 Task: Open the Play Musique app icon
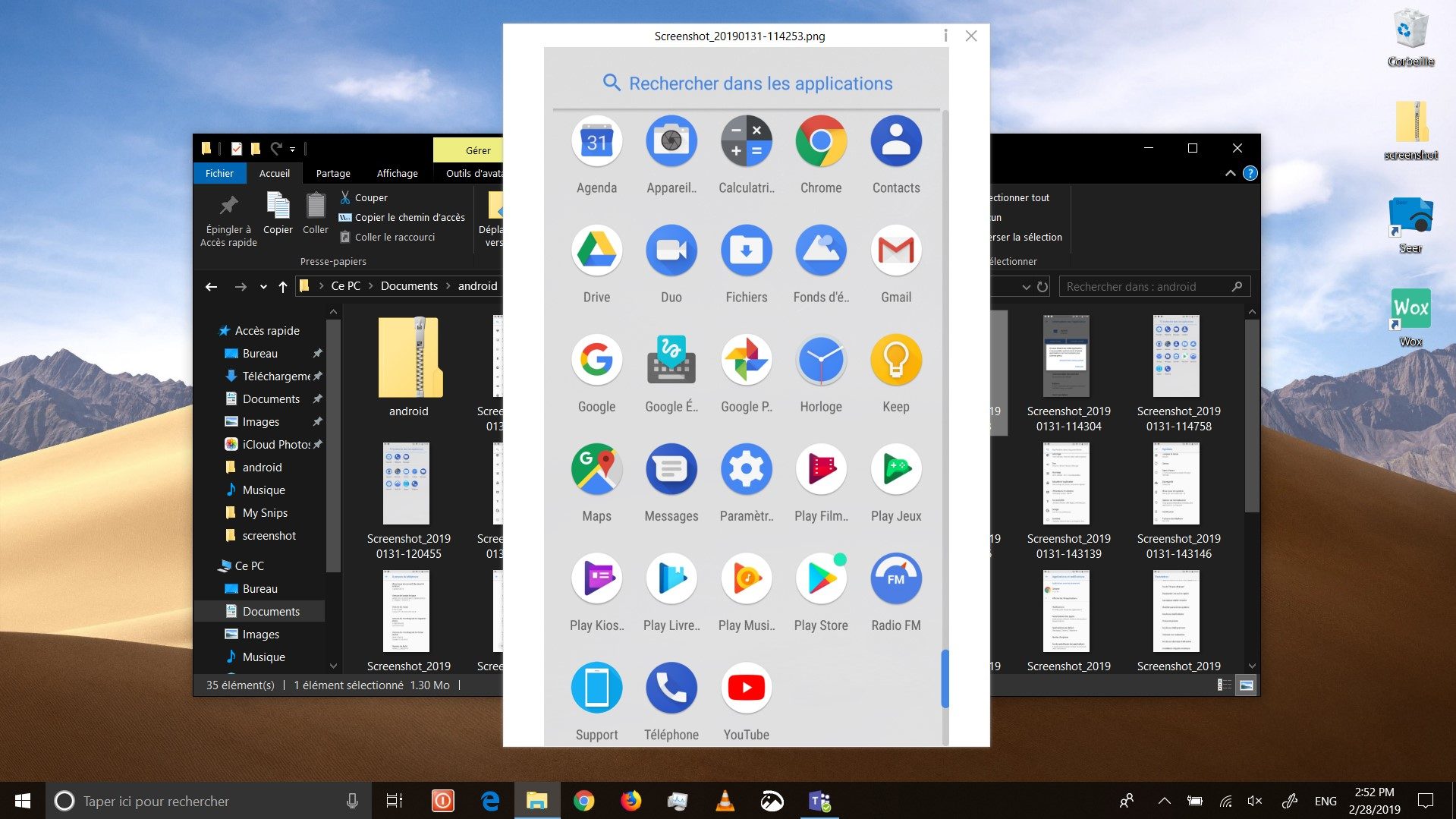click(x=746, y=578)
